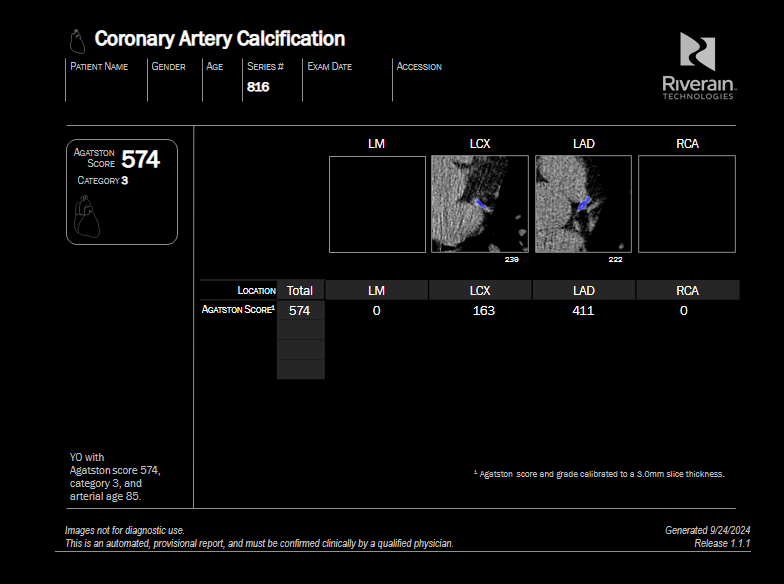Click the large 574 Agatston score value
The width and height of the screenshot is (784, 584).
(x=140, y=160)
